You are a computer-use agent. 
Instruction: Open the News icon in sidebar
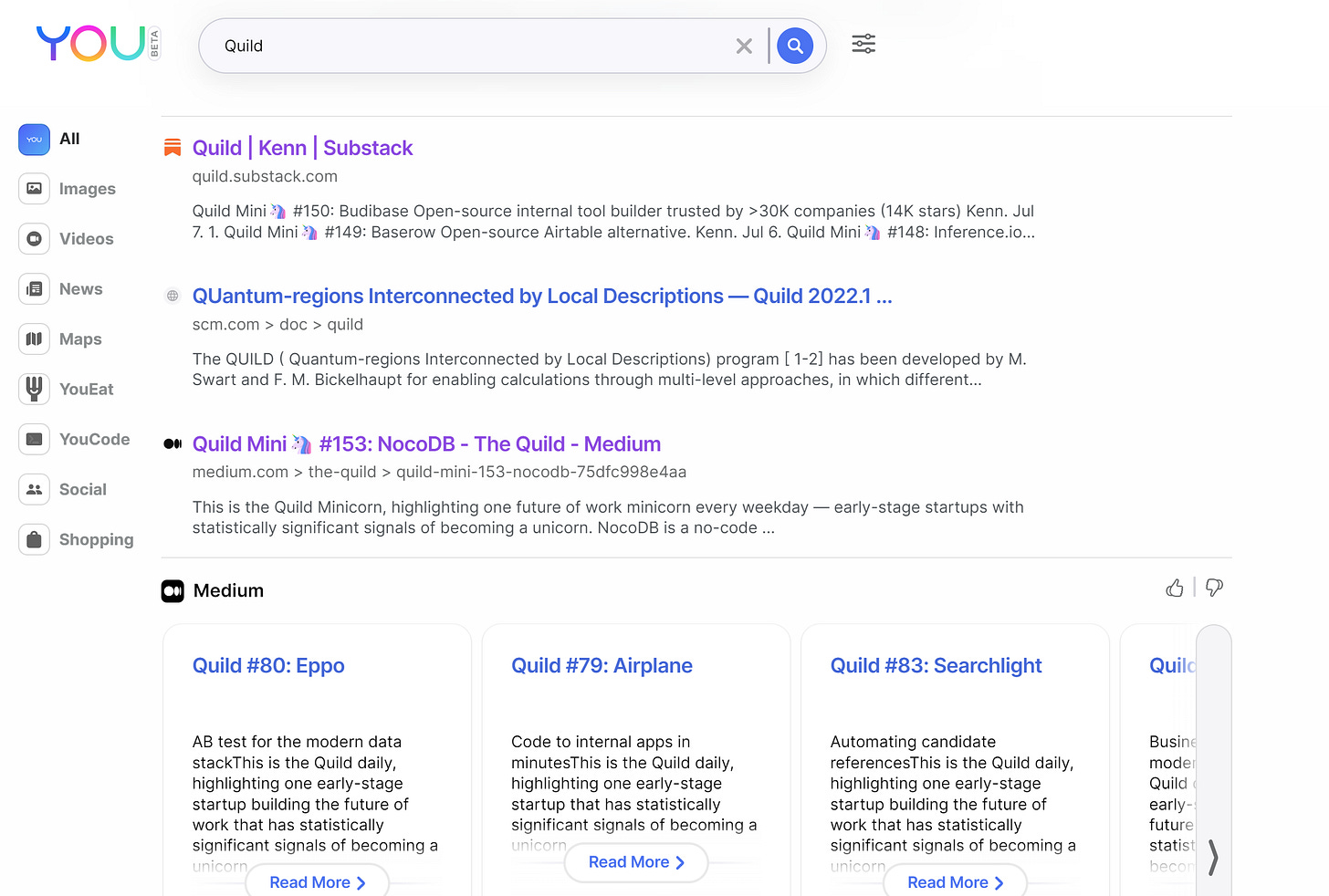[x=34, y=289]
